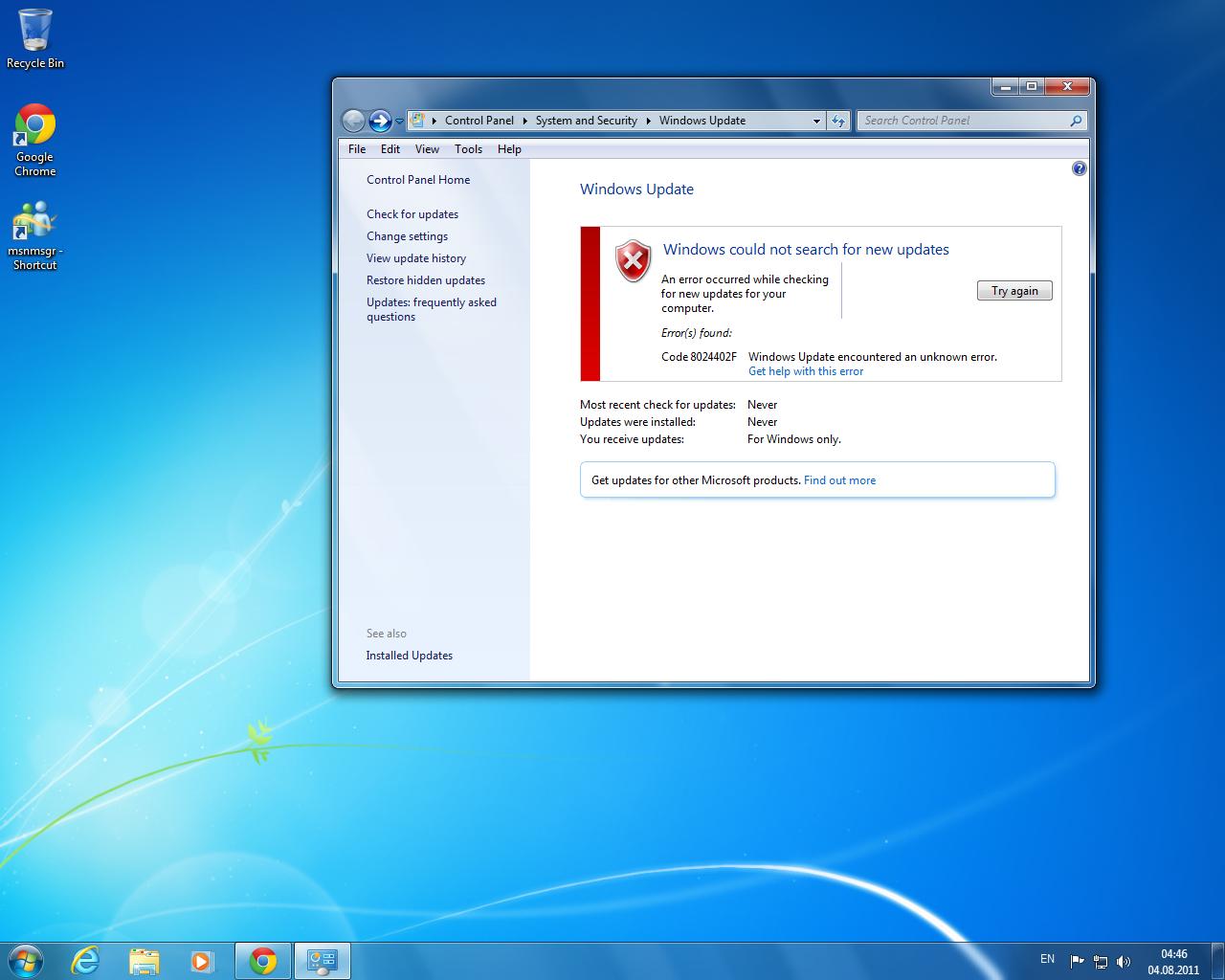Open the recent pages dropdown arrow
Screen dimensions: 1225x980
(x=399, y=122)
